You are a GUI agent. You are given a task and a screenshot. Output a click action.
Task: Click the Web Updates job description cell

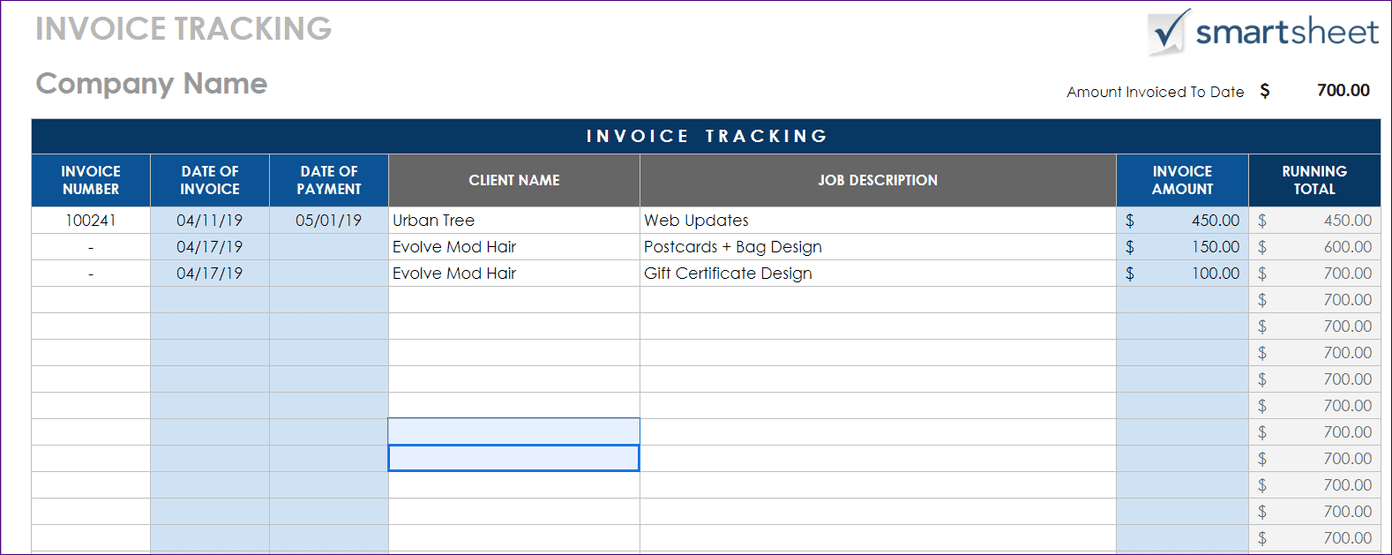(x=878, y=221)
